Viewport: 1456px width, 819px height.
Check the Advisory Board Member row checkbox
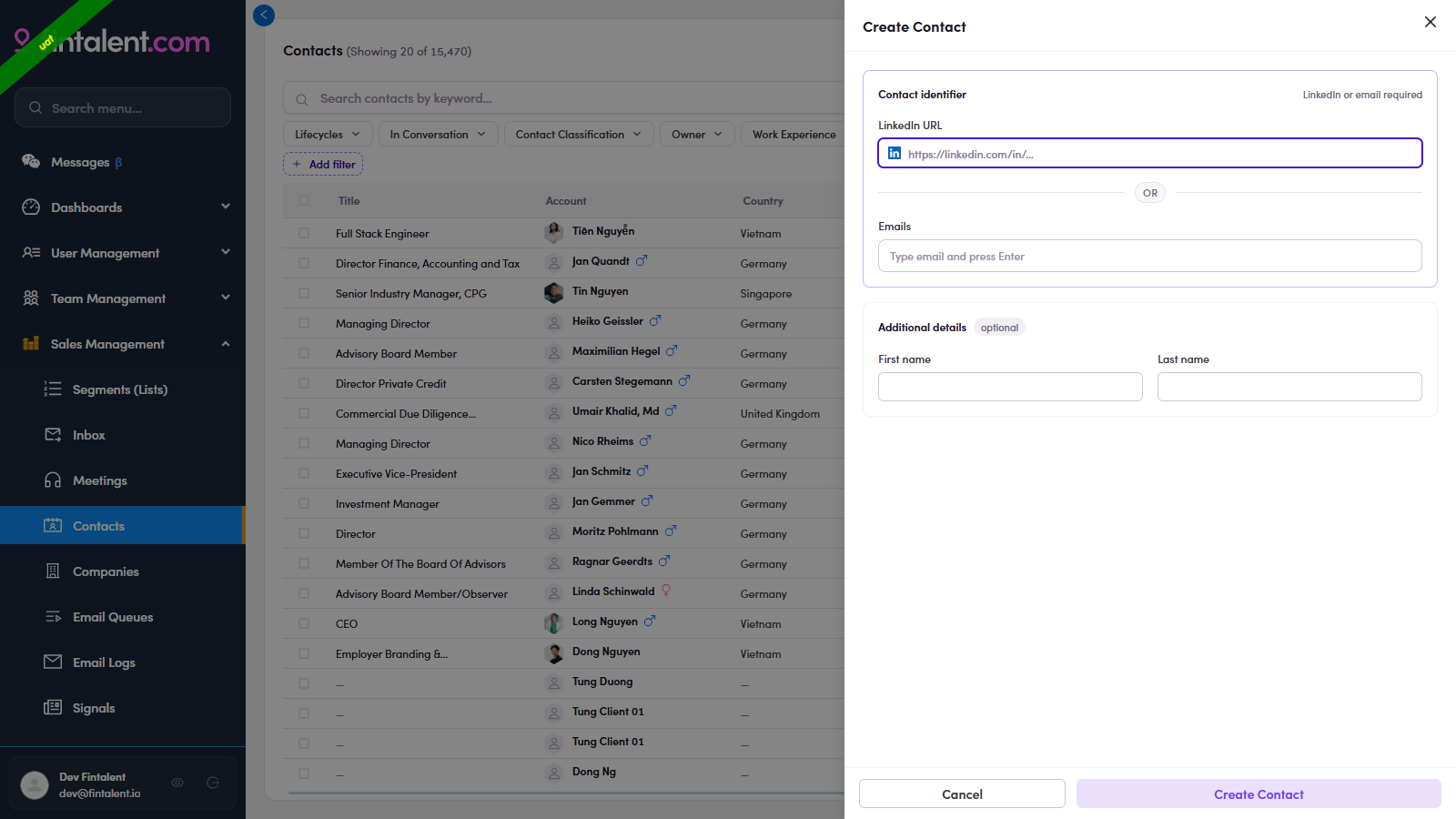pyautogui.click(x=304, y=353)
